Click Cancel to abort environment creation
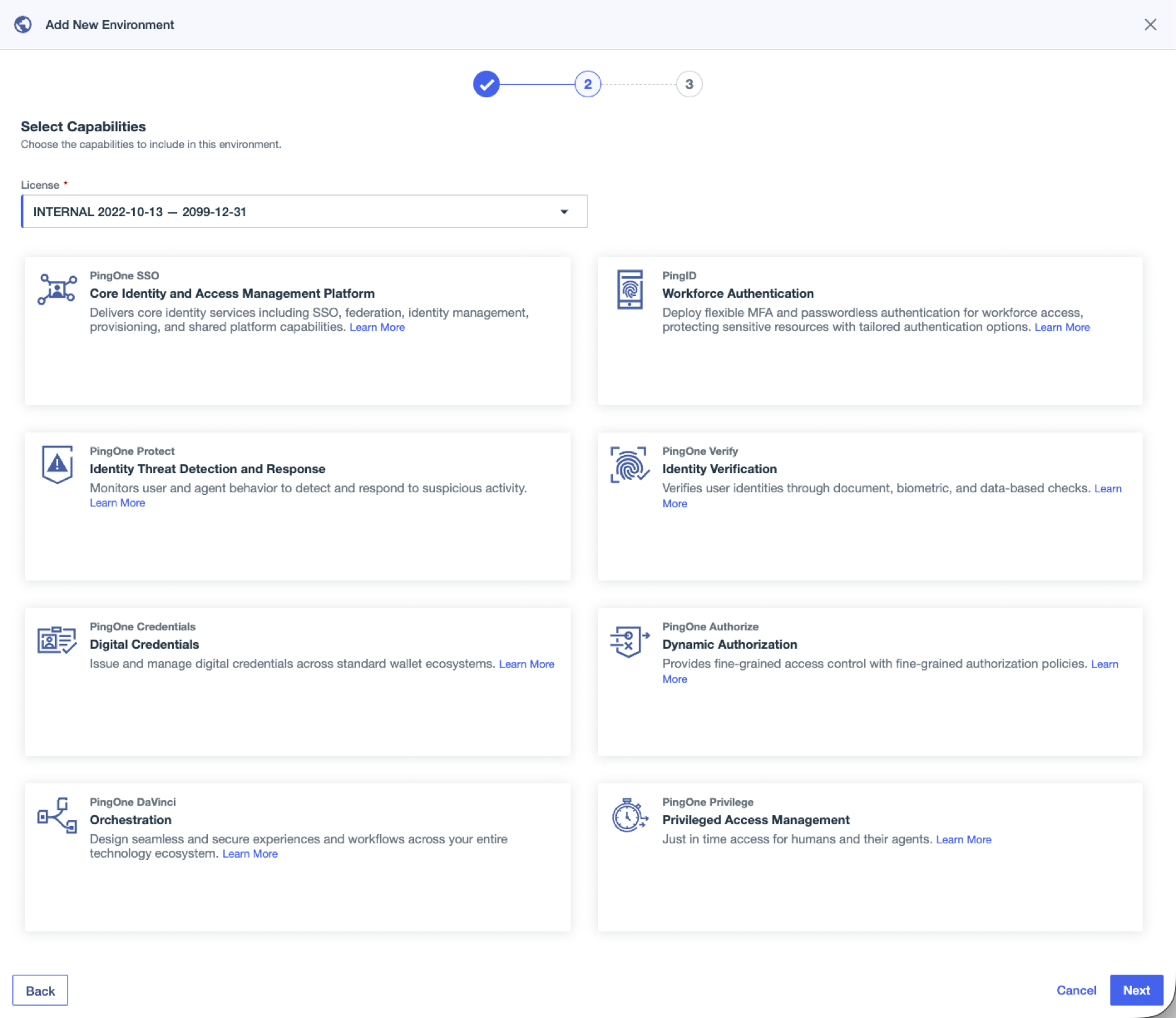Viewport: 1176px width, 1018px height. (1076, 990)
